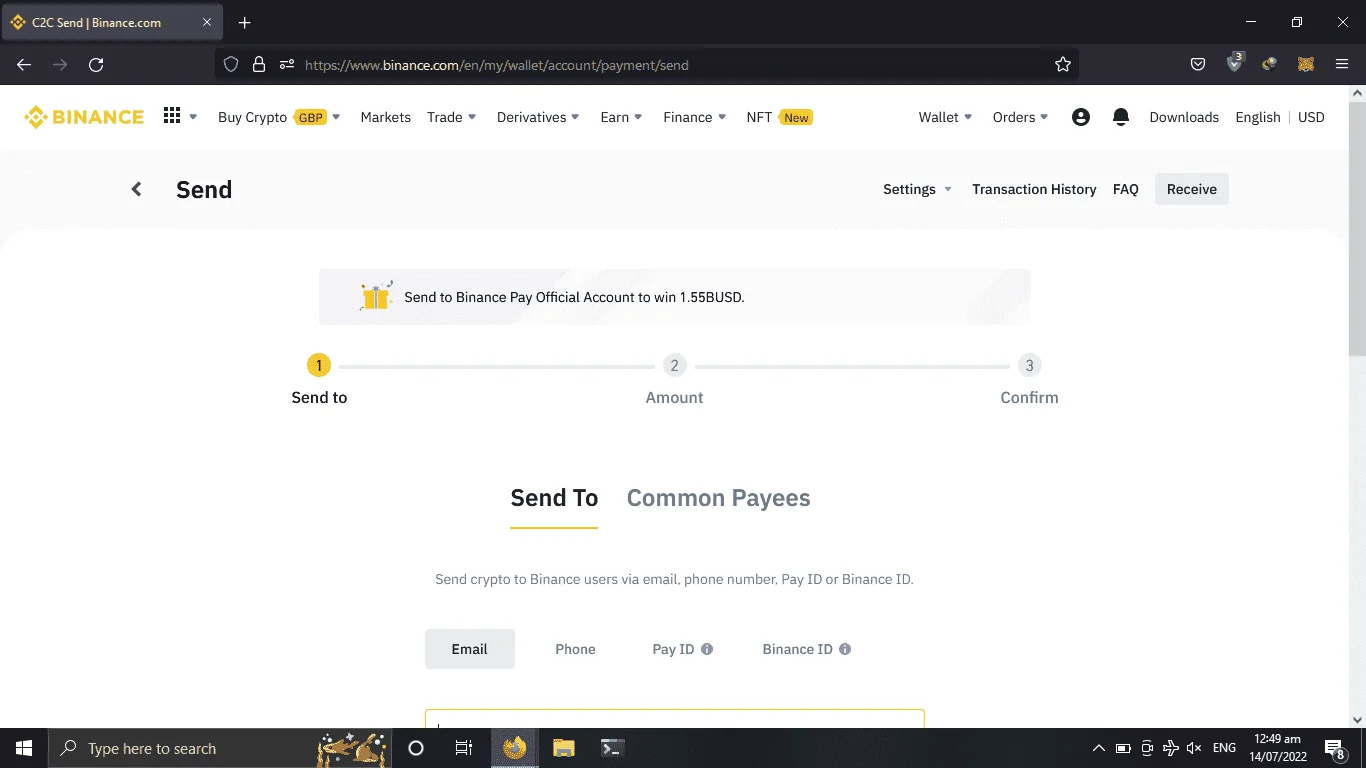Click the Binance Pay Official Account banner

(x=674, y=296)
